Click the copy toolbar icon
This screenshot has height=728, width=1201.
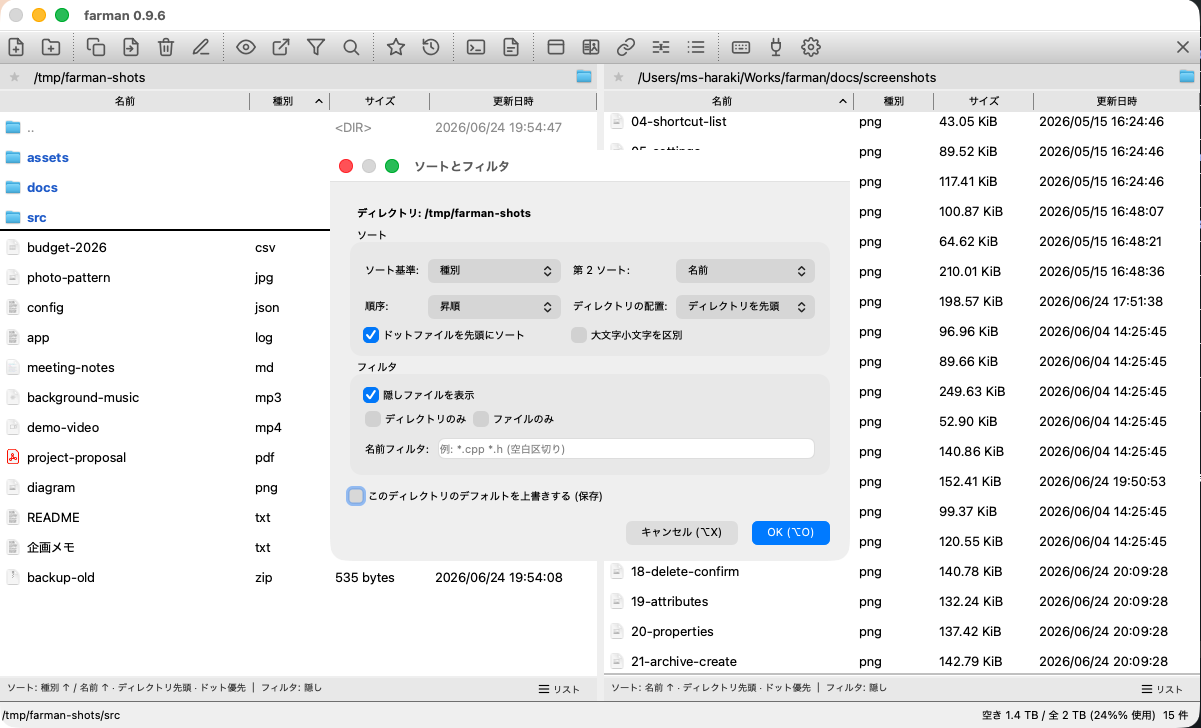pyautogui.click(x=96, y=47)
